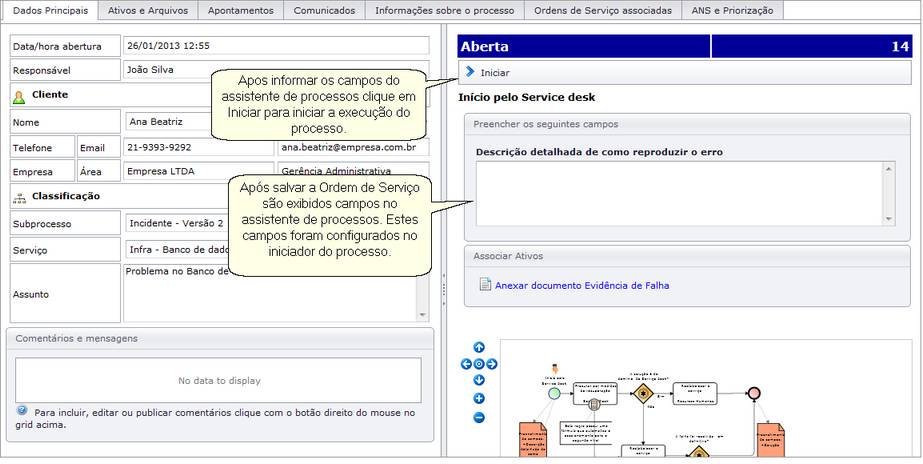Click the Área field Gerência Administrativa
This screenshot has width=923, height=464.
click(x=353, y=171)
